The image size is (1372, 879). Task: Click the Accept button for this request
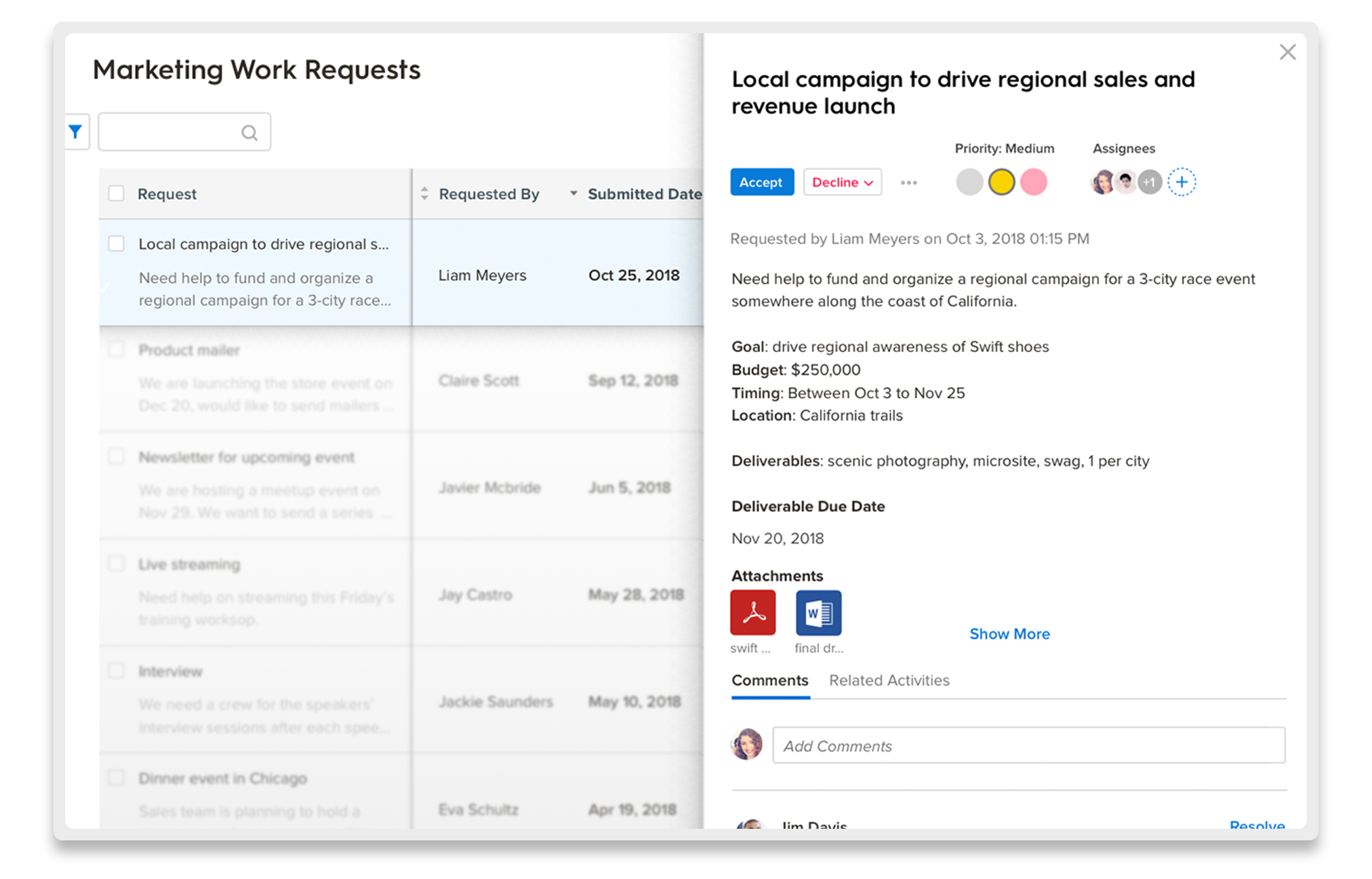(762, 181)
